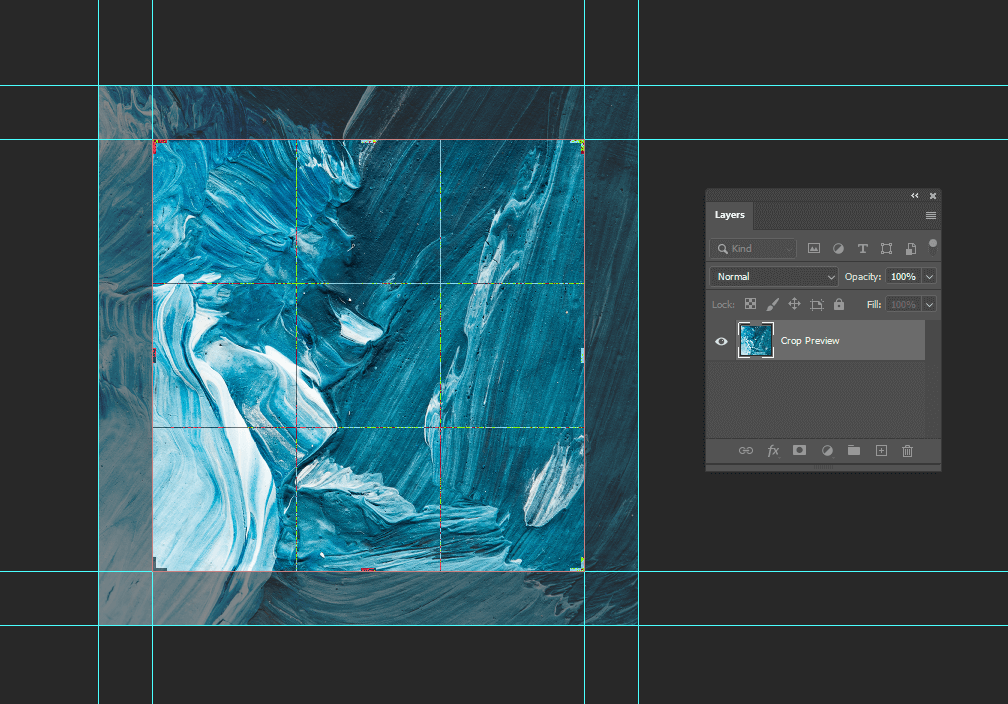This screenshot has height=704, width=1008.
Task: Click the left-middle crop edge handle
Action: (x=154, y=355)
